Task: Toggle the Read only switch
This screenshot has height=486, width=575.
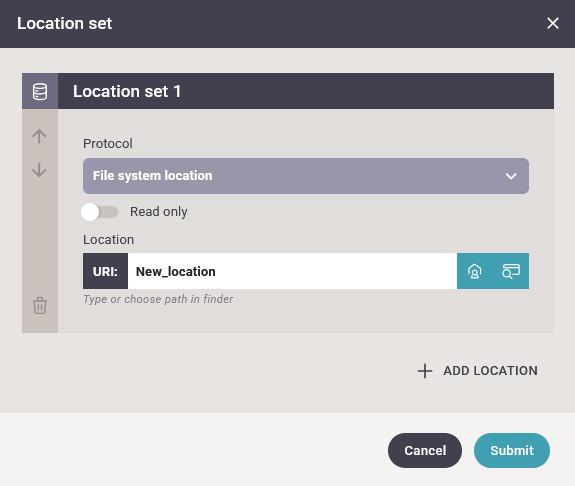Action: click(99, 212)
